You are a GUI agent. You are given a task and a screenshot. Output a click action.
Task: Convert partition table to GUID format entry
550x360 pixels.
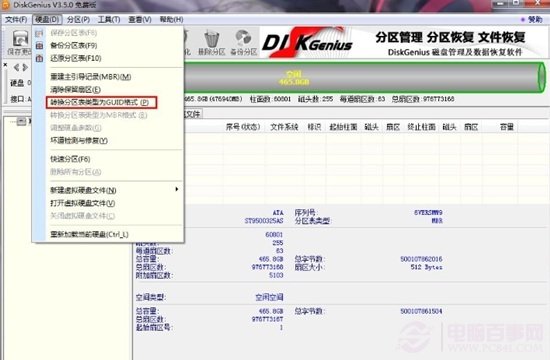(101, 102)
